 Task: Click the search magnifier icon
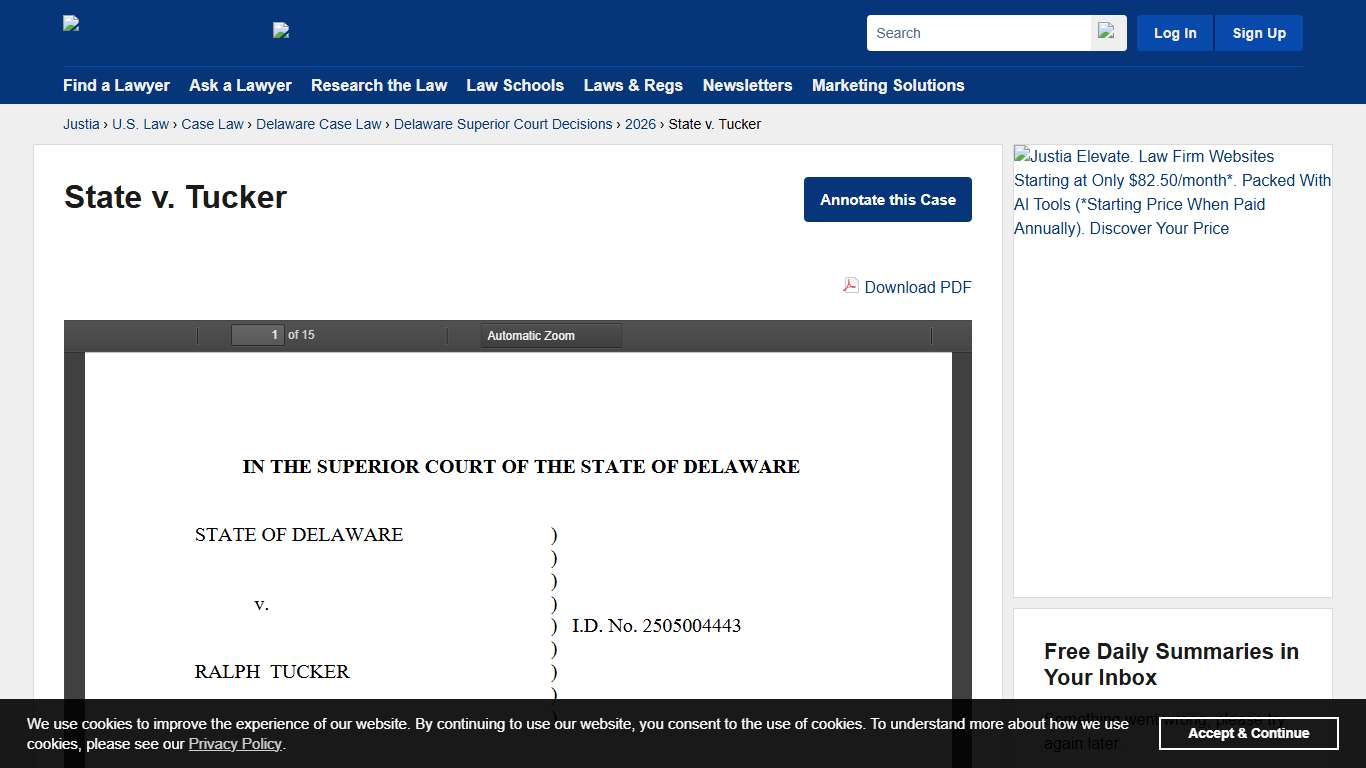tap(1107, 32)
